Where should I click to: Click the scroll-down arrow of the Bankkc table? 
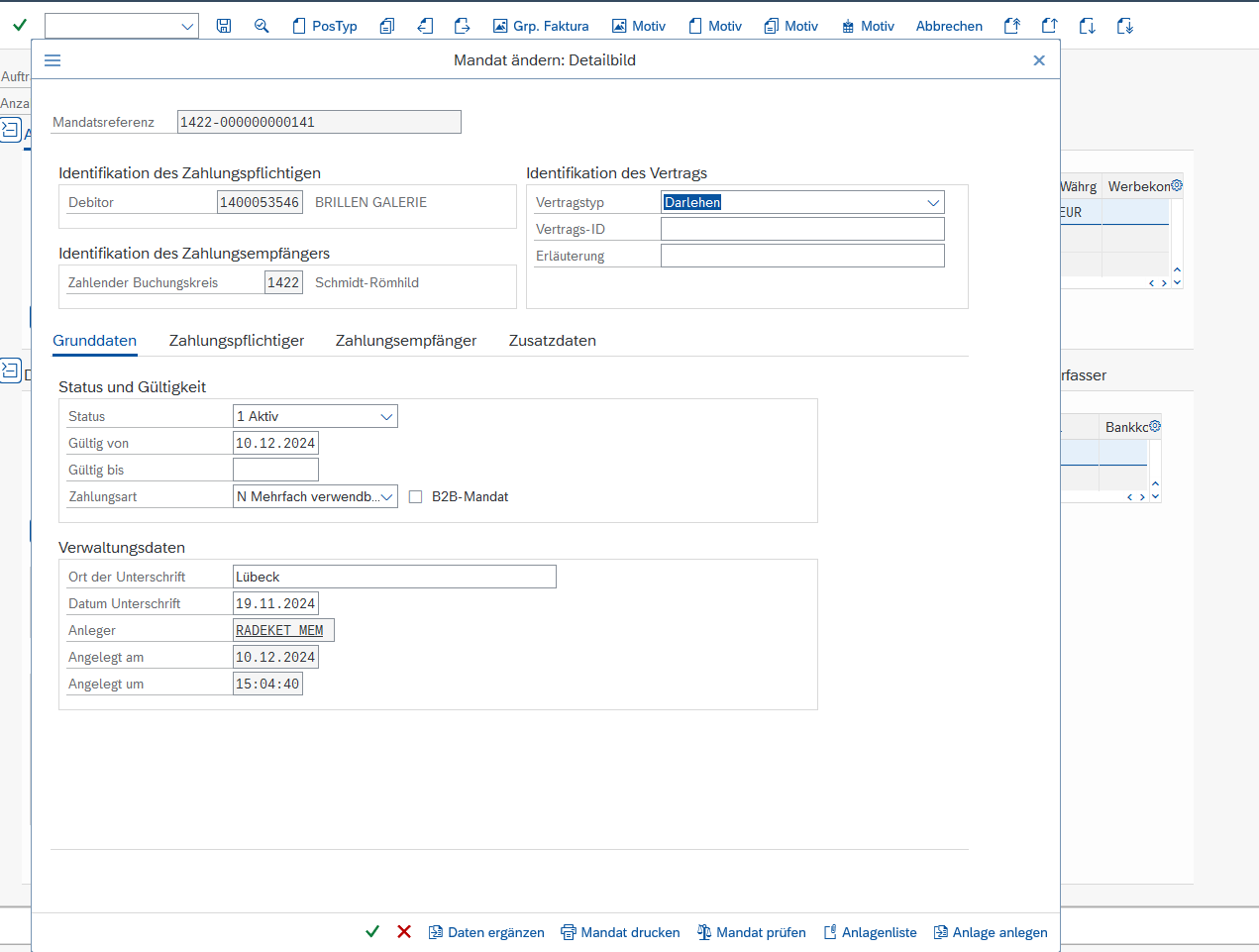(x=1155, y=496)
